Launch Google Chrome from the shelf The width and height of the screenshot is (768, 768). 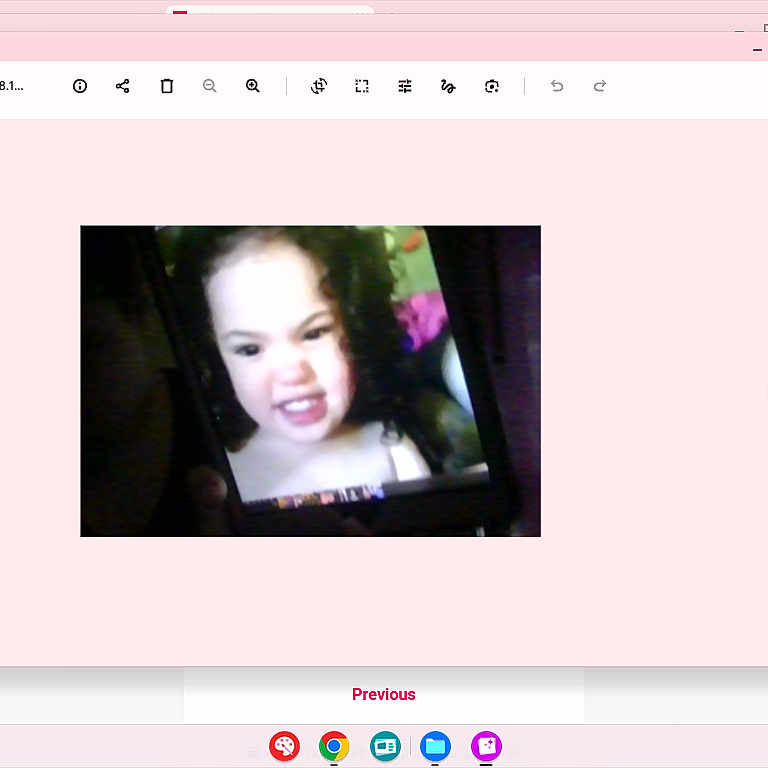pos(334,746)
